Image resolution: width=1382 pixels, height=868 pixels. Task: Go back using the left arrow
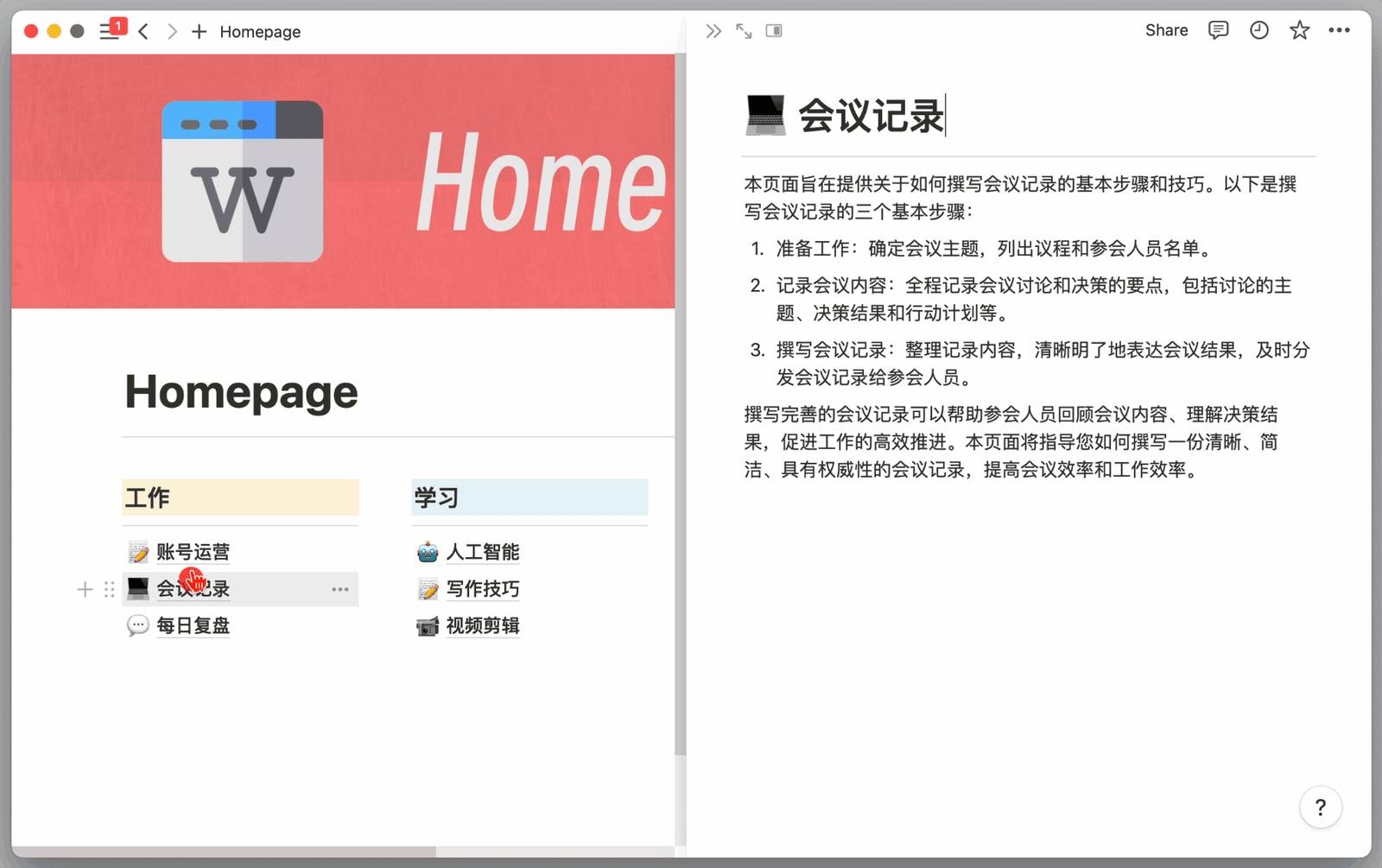pyautogui.click(x=143, y=32)
